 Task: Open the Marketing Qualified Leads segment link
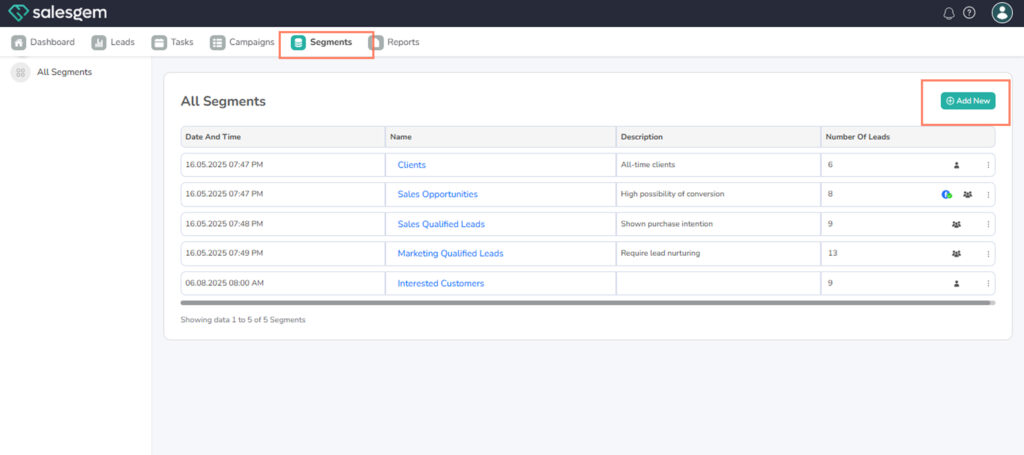[450, 254]
